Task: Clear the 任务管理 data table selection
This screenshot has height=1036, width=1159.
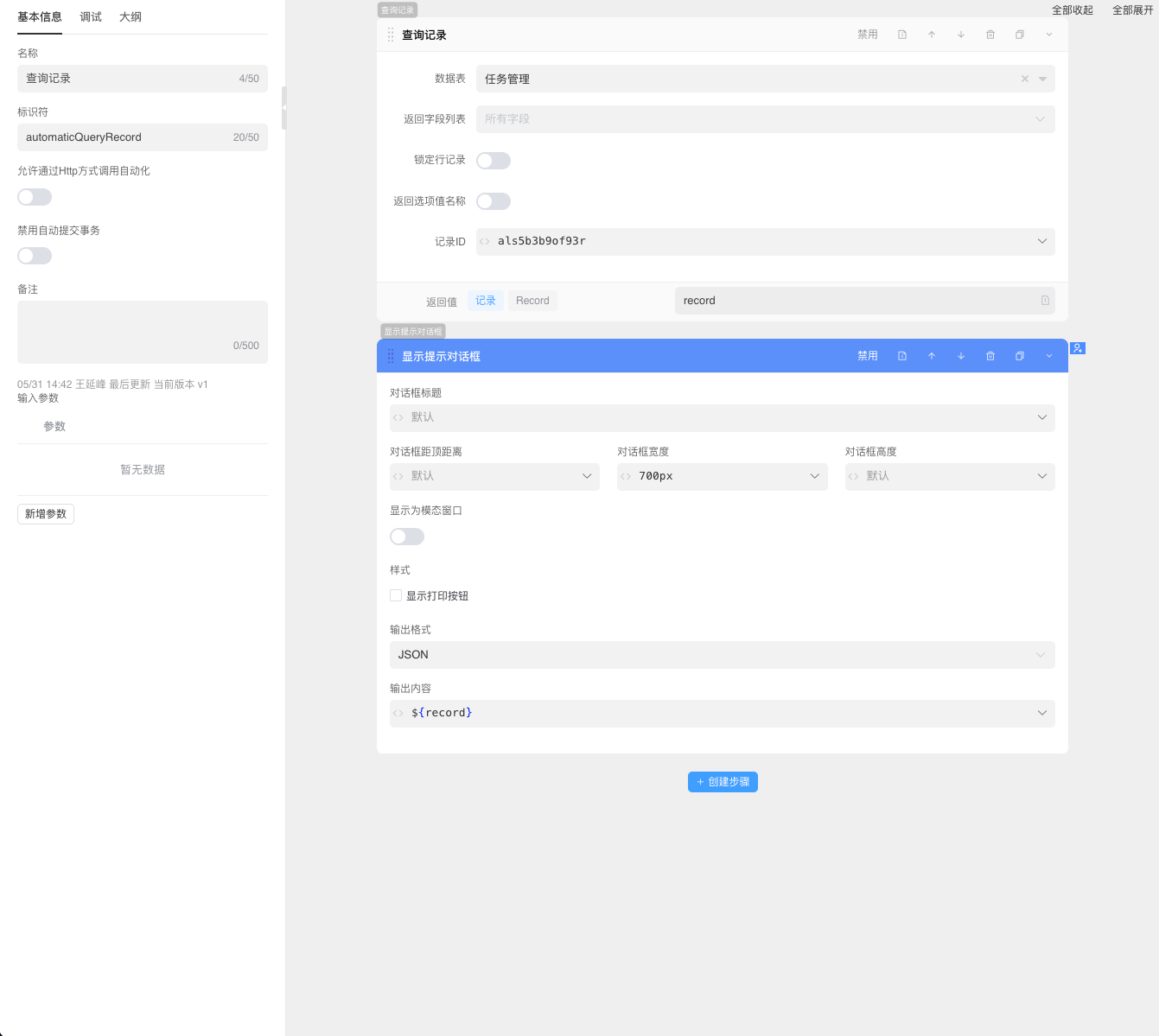Action: (x=1025, y=79)
